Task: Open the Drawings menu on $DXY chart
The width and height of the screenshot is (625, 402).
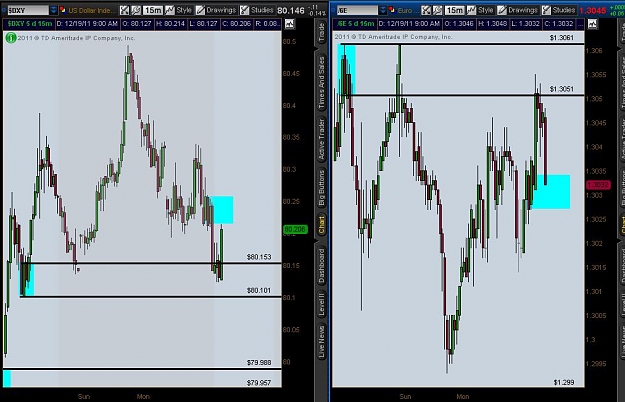Action: 215,10
